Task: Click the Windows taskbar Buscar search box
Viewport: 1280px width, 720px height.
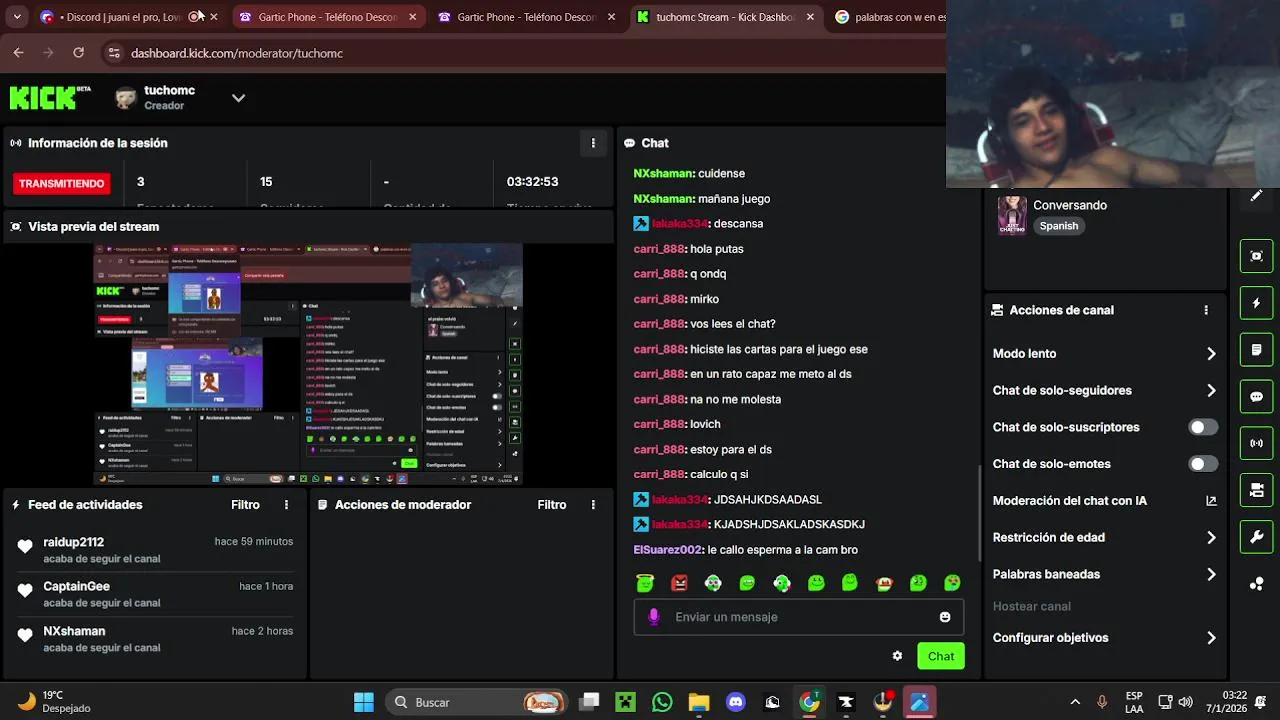Action: tap(478, 702)
